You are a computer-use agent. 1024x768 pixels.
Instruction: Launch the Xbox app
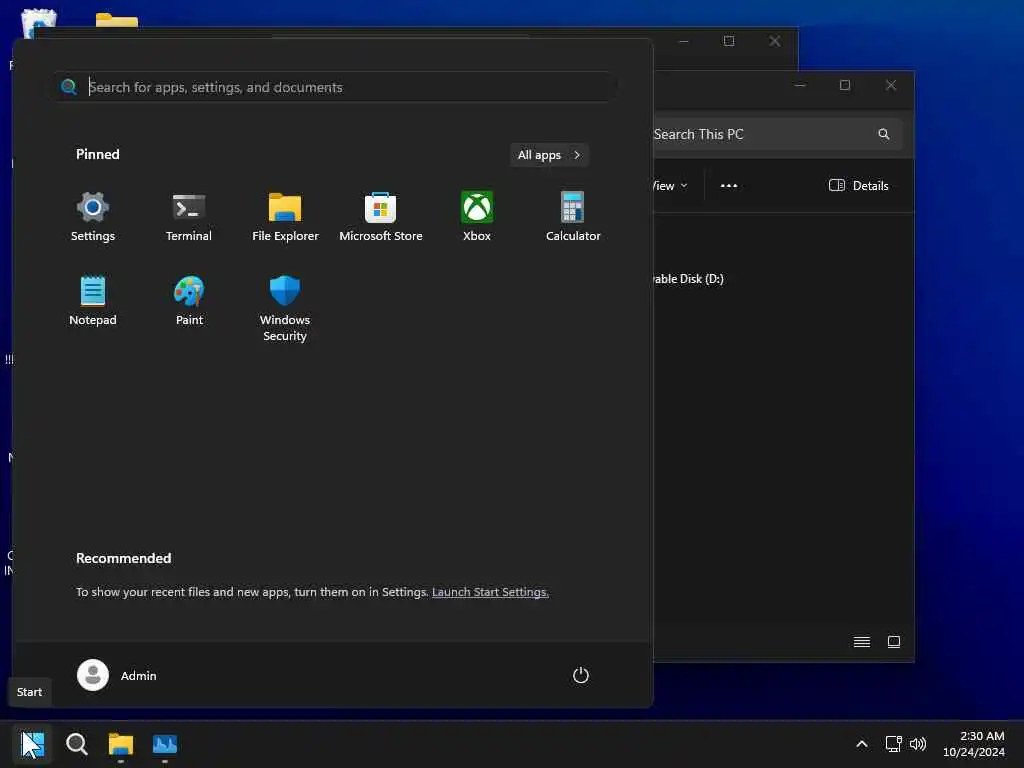(x=477, y=216)
